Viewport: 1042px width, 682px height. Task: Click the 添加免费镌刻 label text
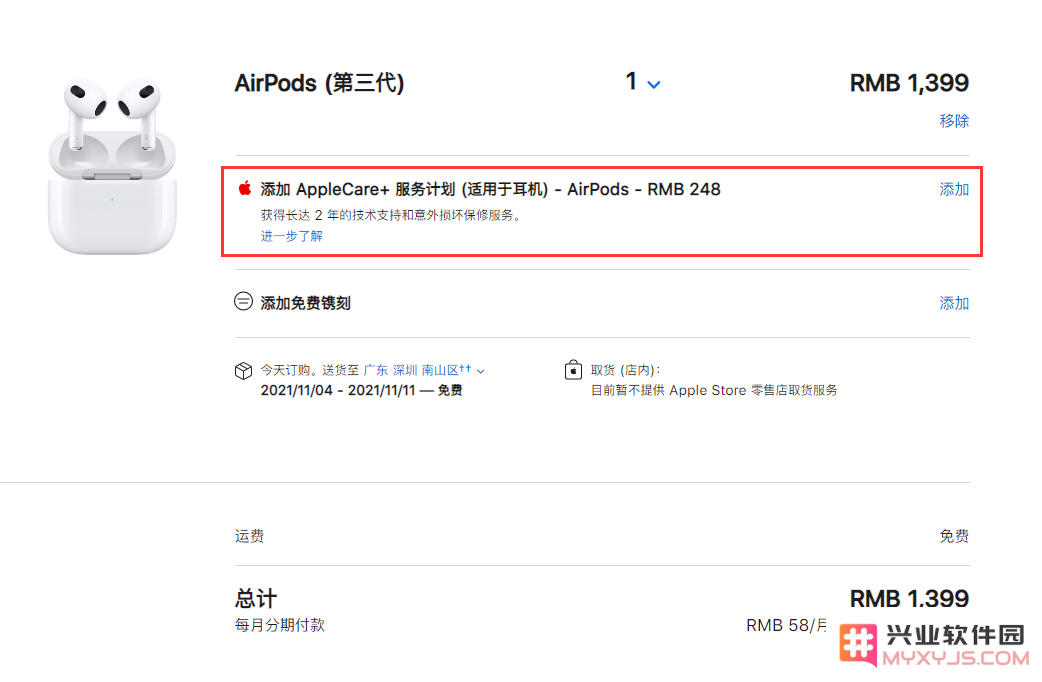306,303
